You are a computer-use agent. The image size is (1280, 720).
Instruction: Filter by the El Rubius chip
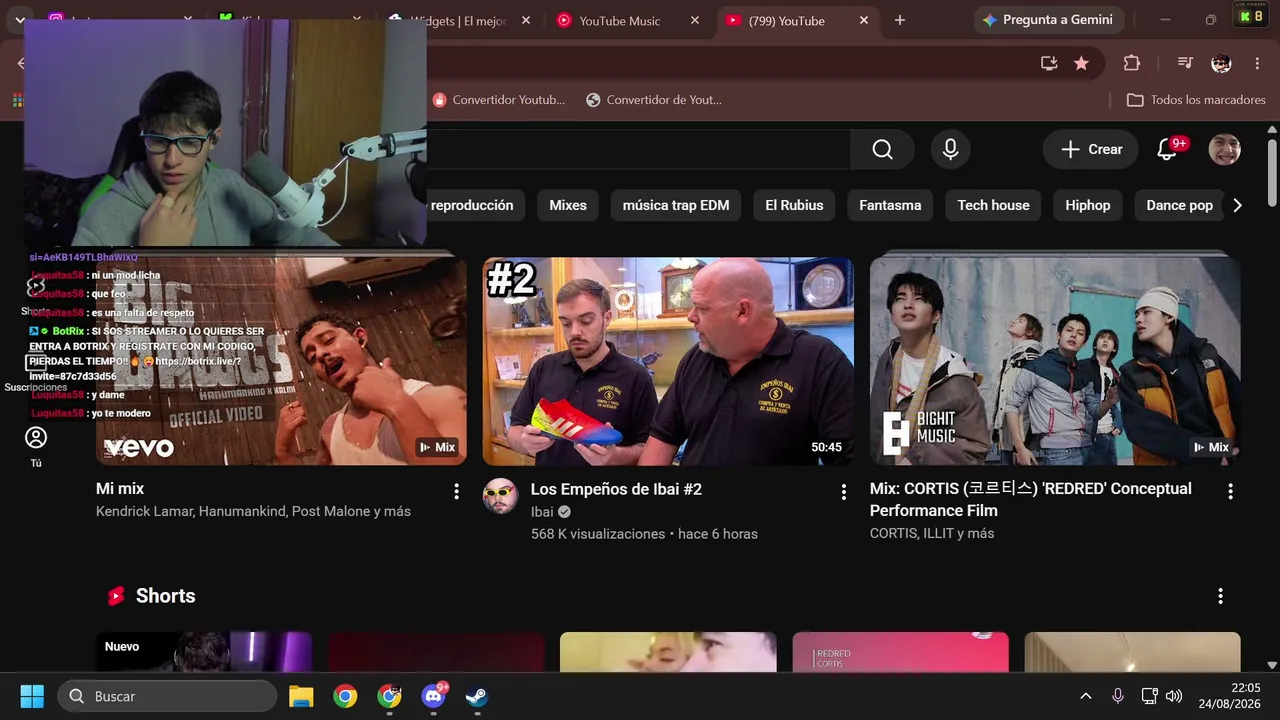[794, 205]
